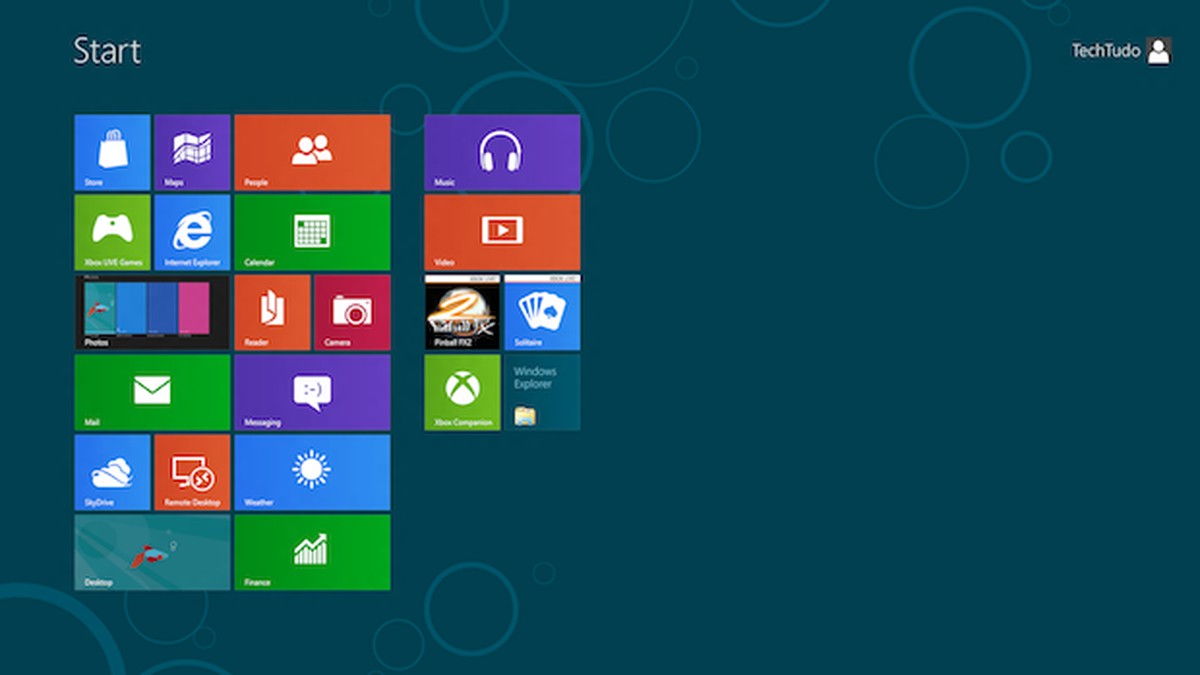Open the Store app

coord(111,151)
